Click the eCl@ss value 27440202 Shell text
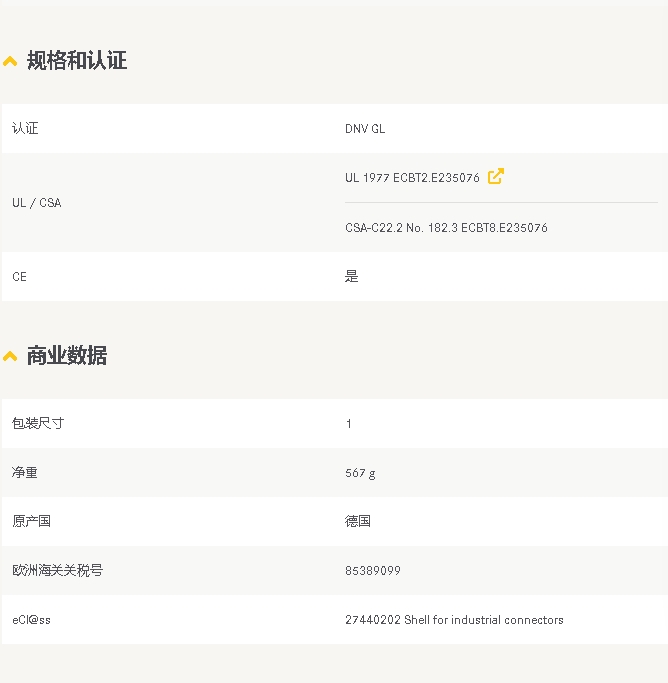668x683 pixels. [x=454, y=620]
